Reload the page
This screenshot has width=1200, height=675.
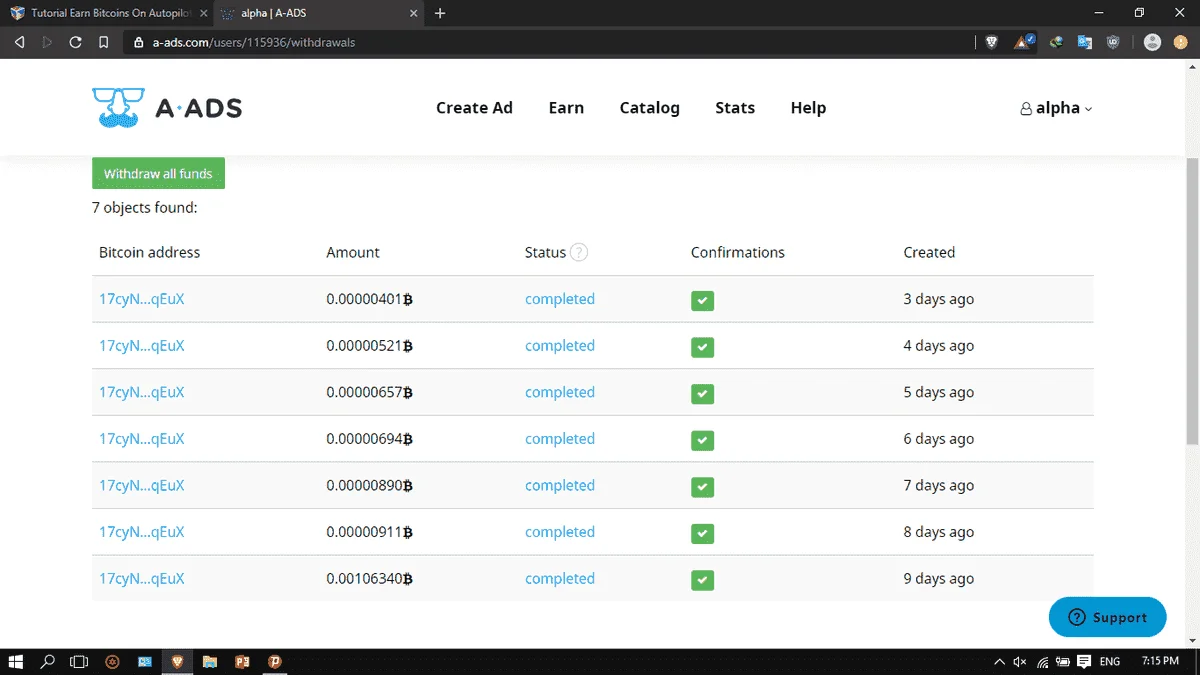75,42
